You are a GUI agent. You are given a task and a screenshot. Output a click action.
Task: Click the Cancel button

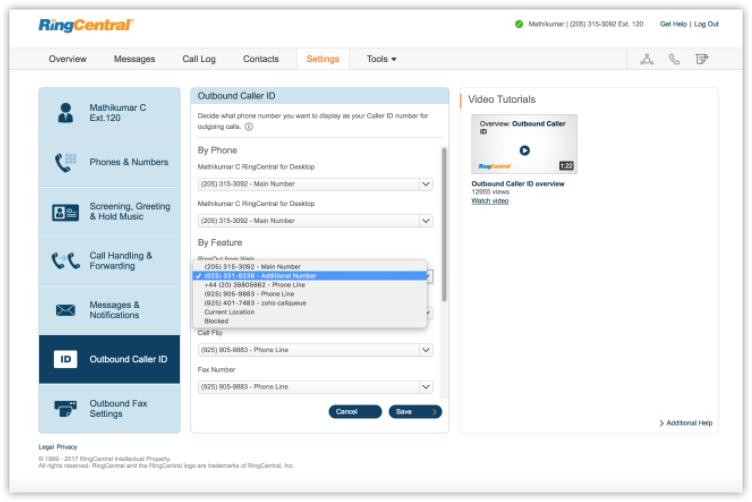[x=355, y=412]
